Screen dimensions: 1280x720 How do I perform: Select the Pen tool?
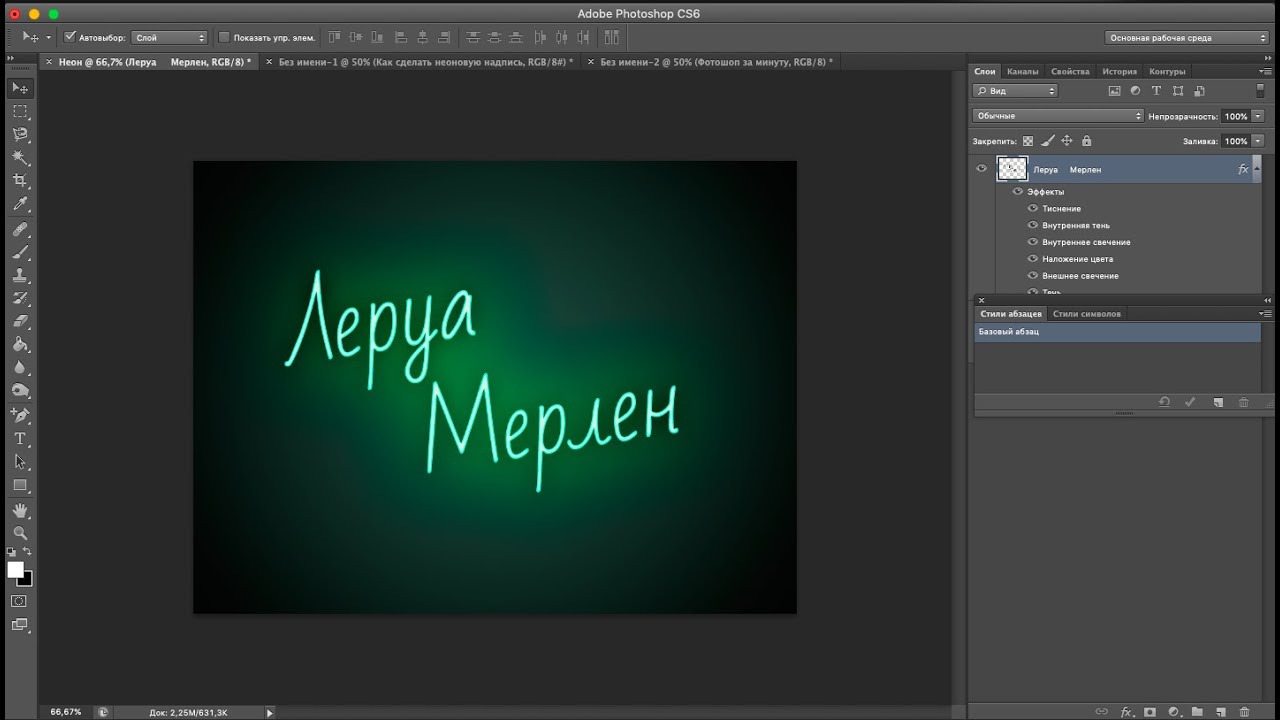(x=20, y=415)
